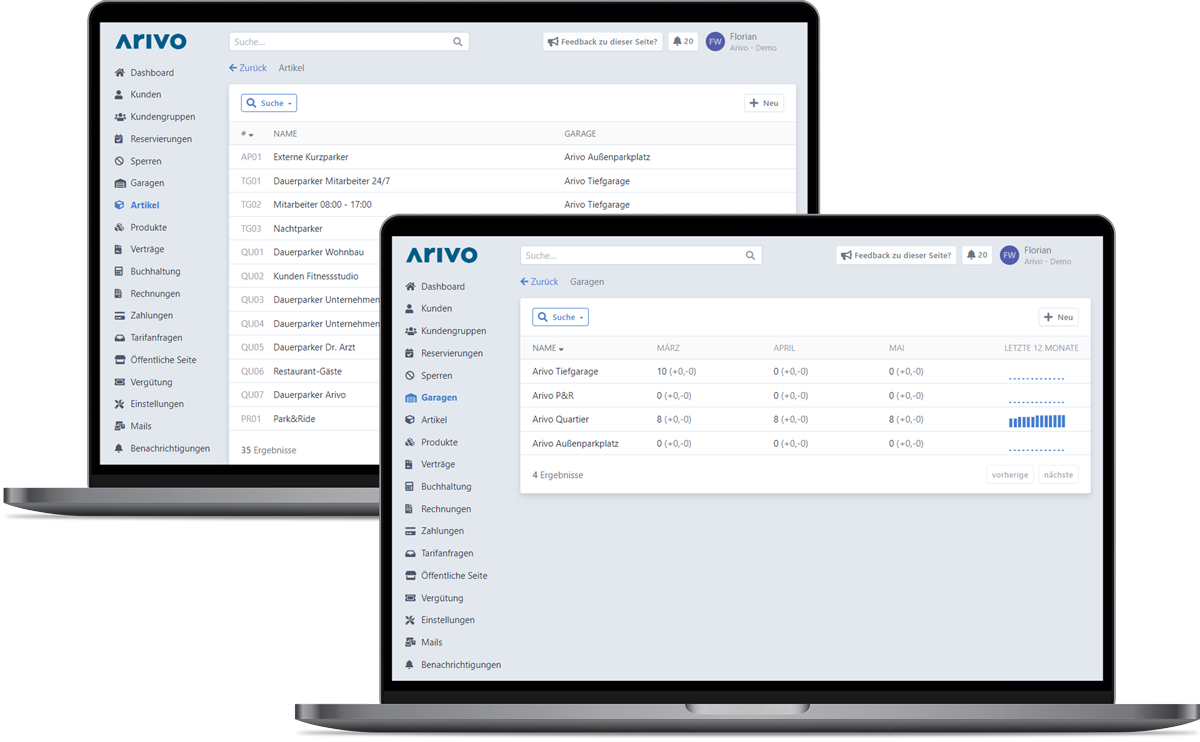Focus search field in front window
The image size is (1200, 742).
(641, 256)
